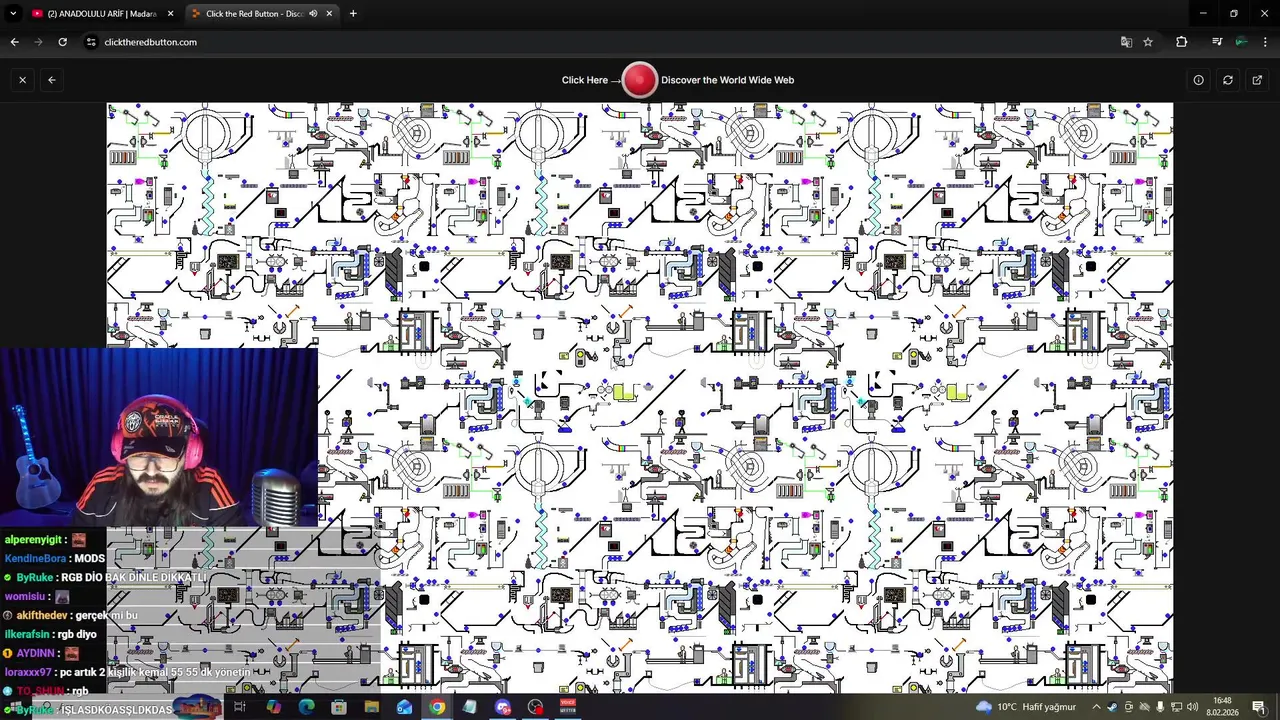Viewport: 1280px width, 720px height.
Task: Go back in browser history
Action: tap(14, 42)
